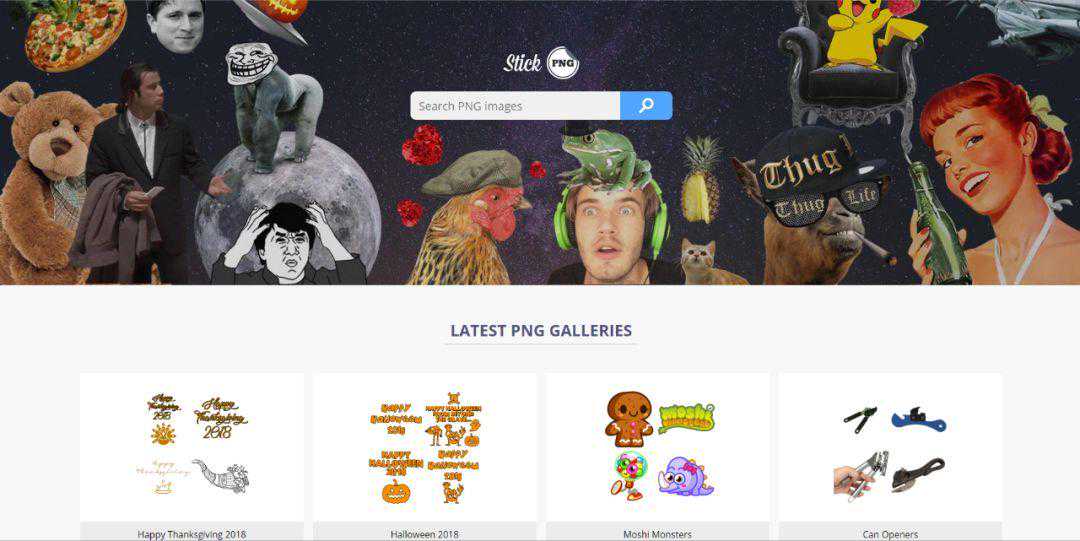1080x541 pixels.
Task: Open the Moshi Monsters gallery thumbnail
Action: [x=658, y=447]
